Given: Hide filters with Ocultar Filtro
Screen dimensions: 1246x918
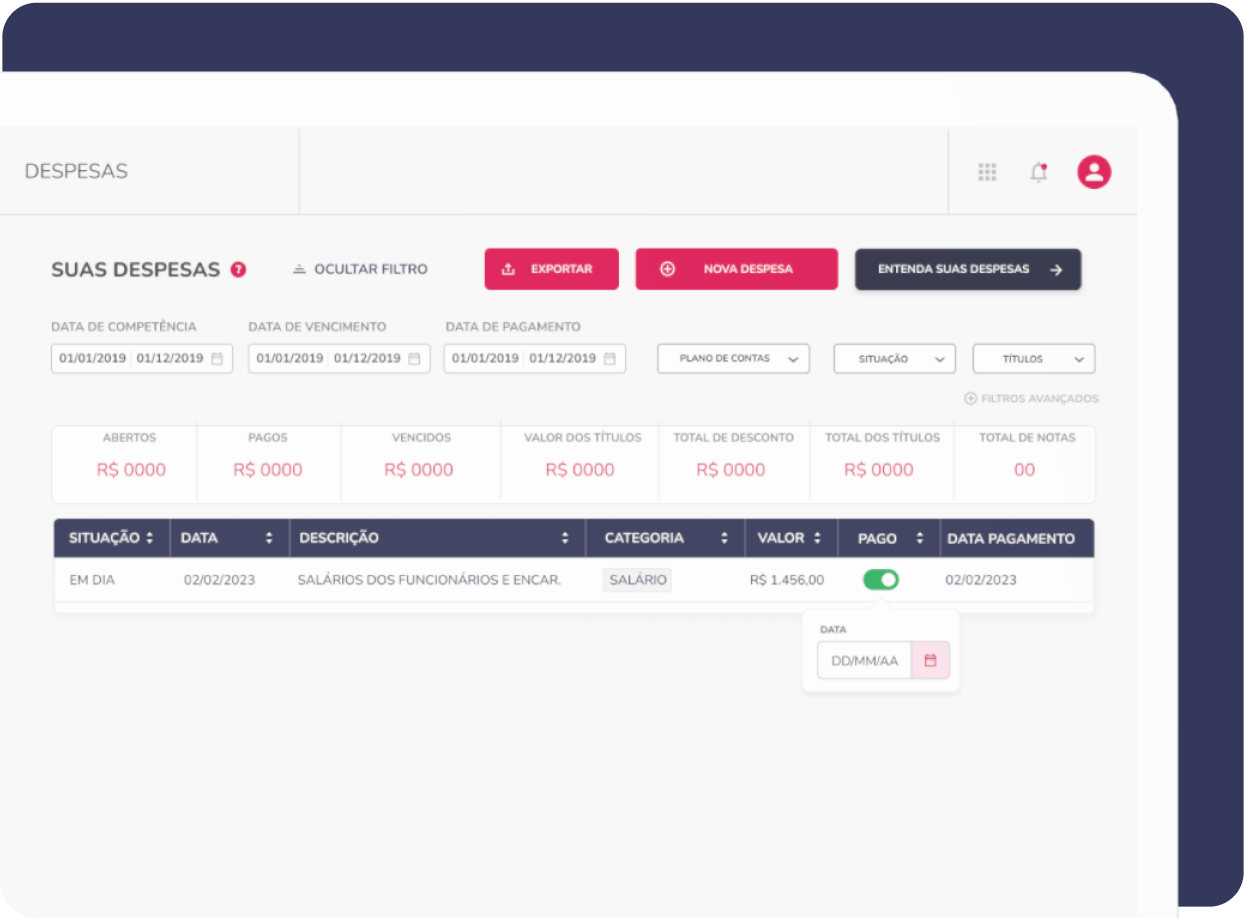Looking at the screenshot, I should (360, 269).
